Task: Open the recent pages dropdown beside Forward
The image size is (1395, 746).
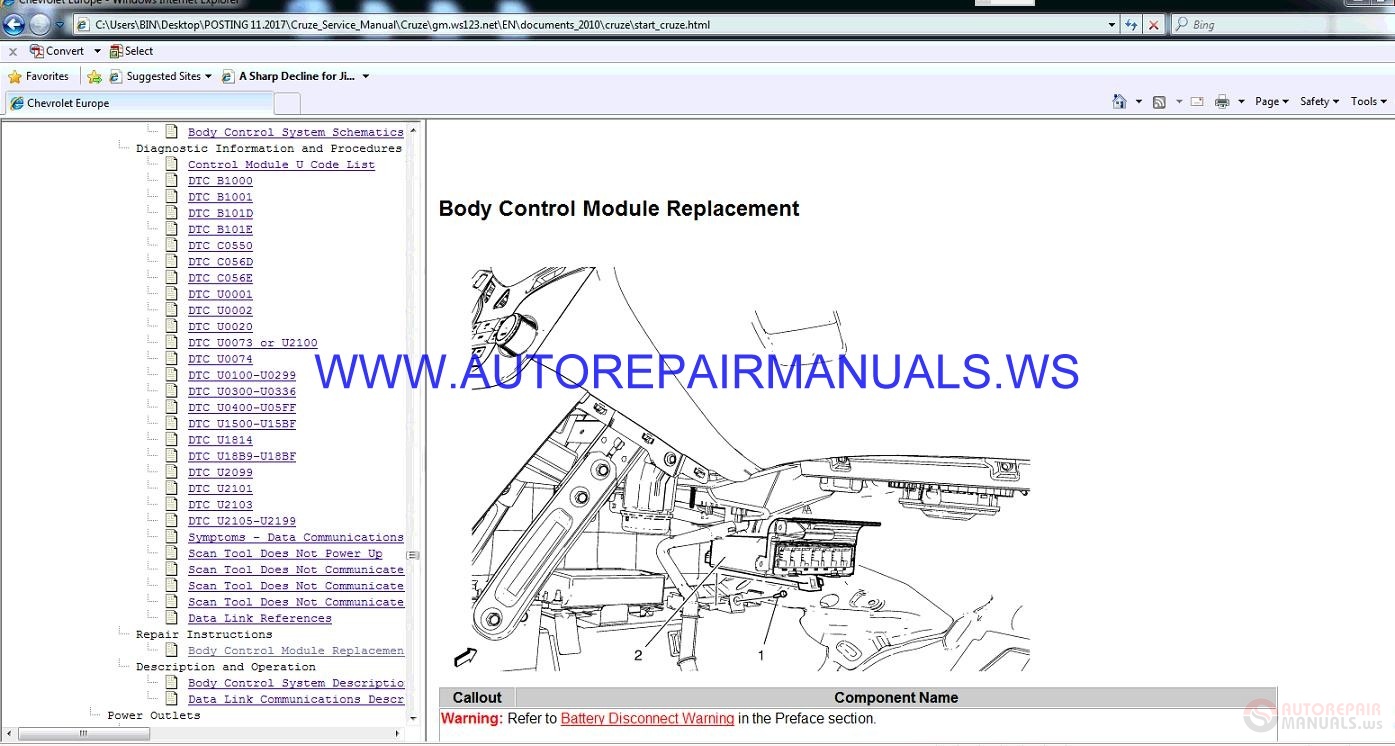Action: pos(59,25)
